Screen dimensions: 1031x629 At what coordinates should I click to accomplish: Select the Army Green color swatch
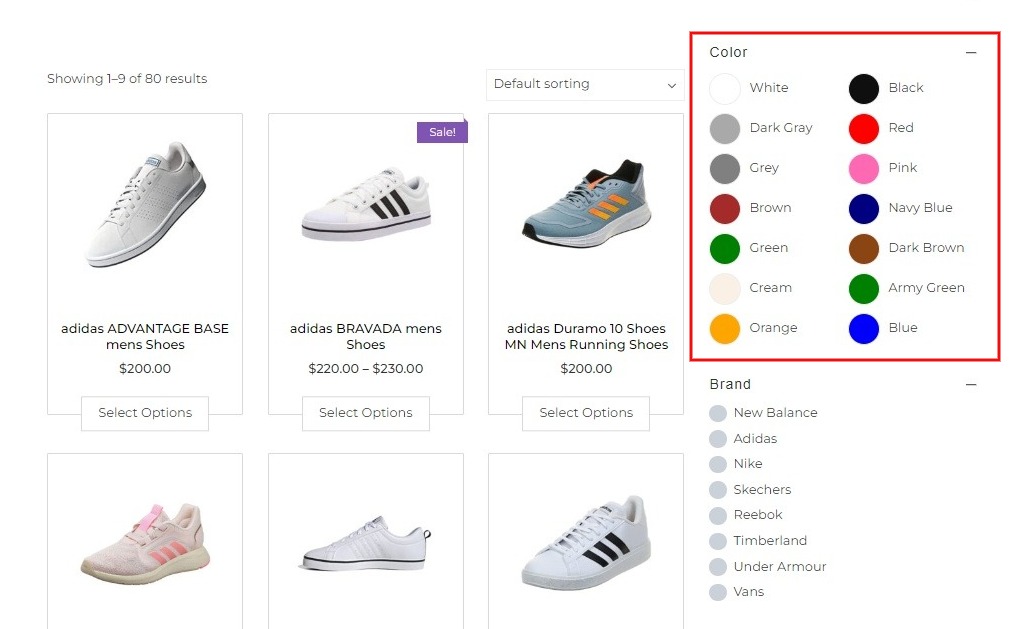(863, 289)
